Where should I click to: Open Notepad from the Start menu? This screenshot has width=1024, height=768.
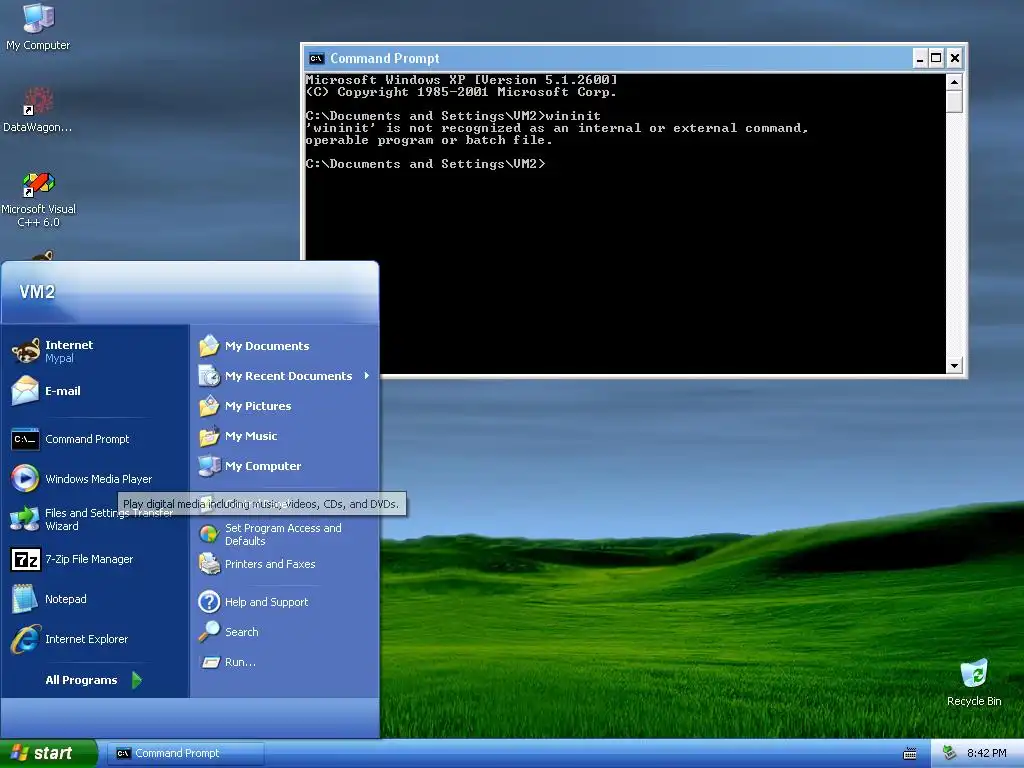point(95,599)
